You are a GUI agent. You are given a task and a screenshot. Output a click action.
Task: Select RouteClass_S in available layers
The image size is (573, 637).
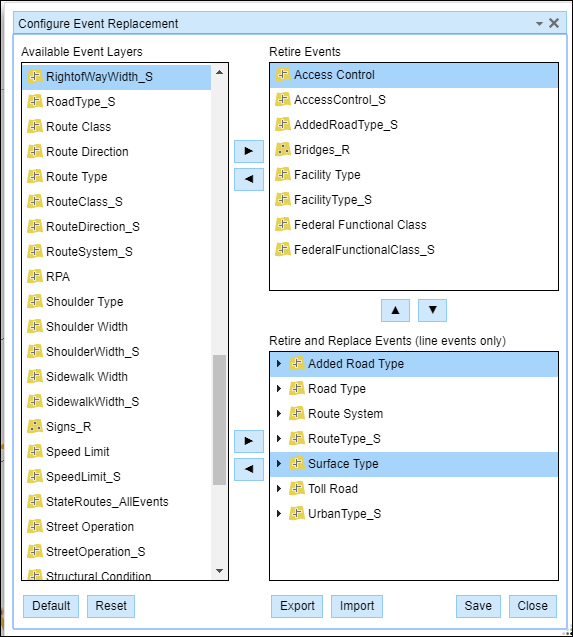tap(117, 202)
